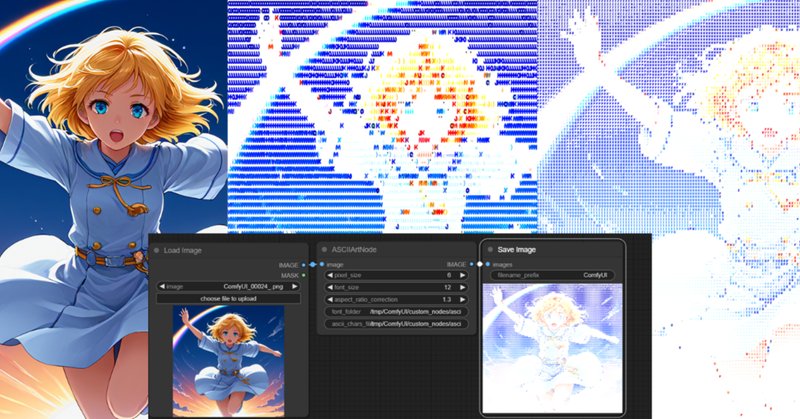Click the images input label on Save Image
The width and height of the screenshot is (800, 419).
[503, 264]
